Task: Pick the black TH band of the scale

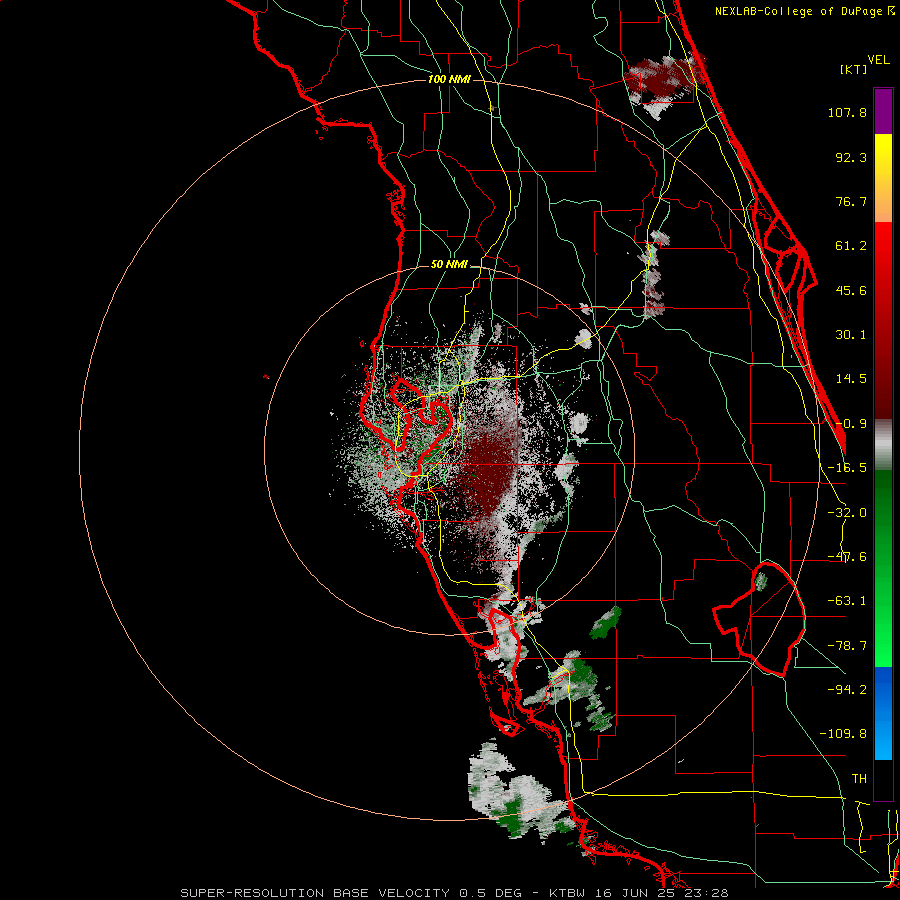Action: (x=883, y=779)
